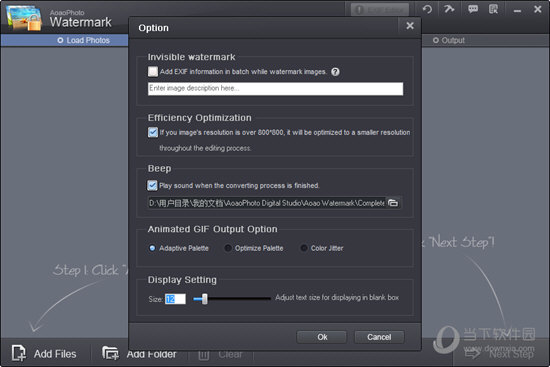Close the Option dialog
Viewport: 550px width, 367px height.
[410, 26]
